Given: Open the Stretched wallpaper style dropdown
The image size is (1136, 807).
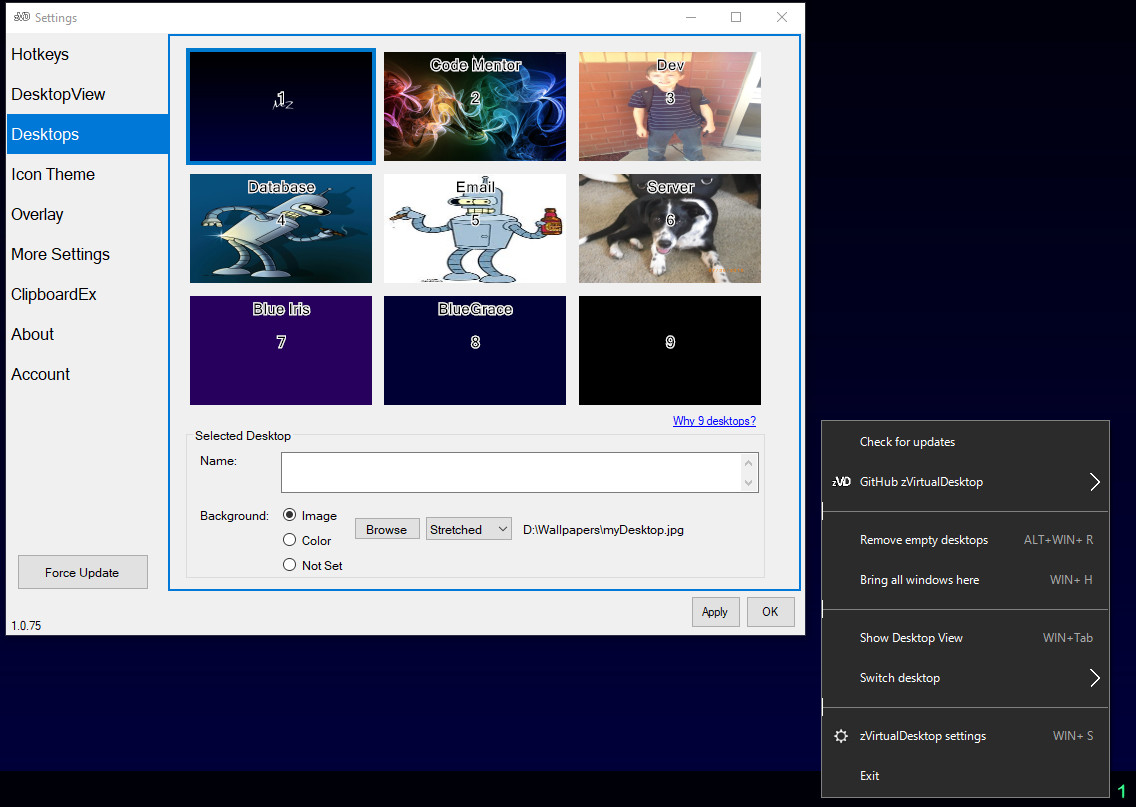Looking at the screenshot, I should (469, 530).
